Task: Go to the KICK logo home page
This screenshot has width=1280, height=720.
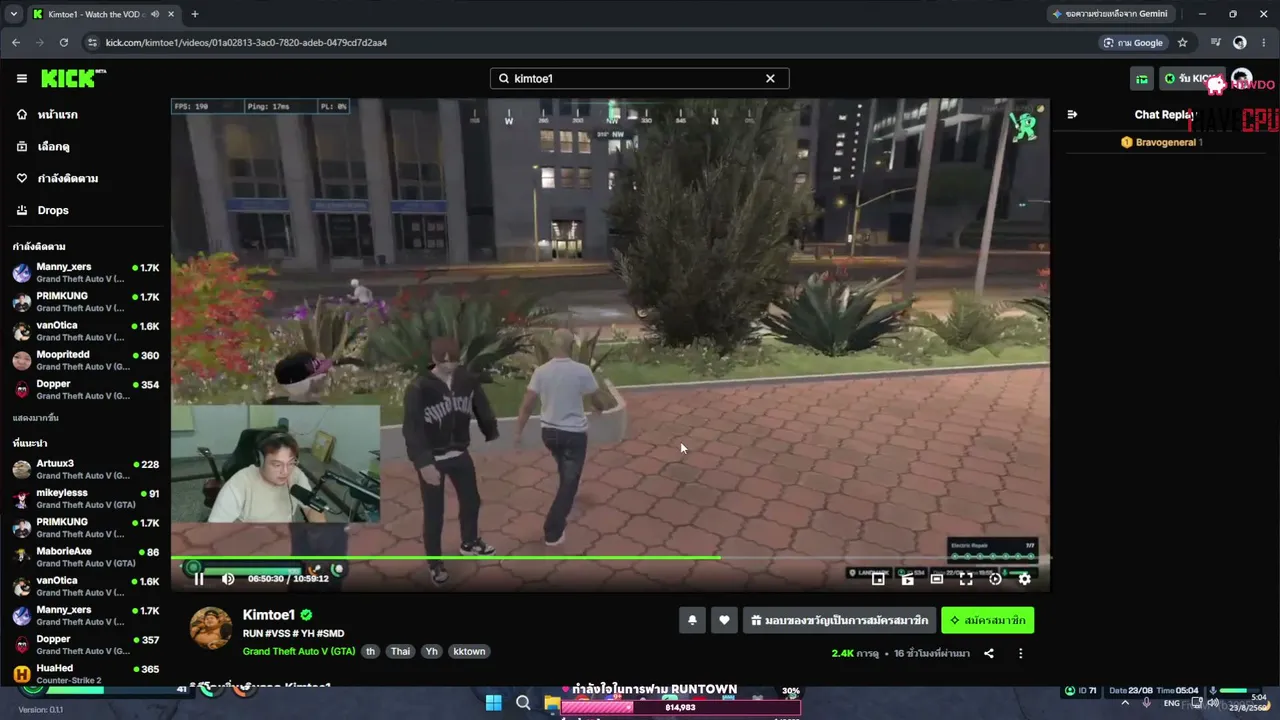Action: pos(73,78)
